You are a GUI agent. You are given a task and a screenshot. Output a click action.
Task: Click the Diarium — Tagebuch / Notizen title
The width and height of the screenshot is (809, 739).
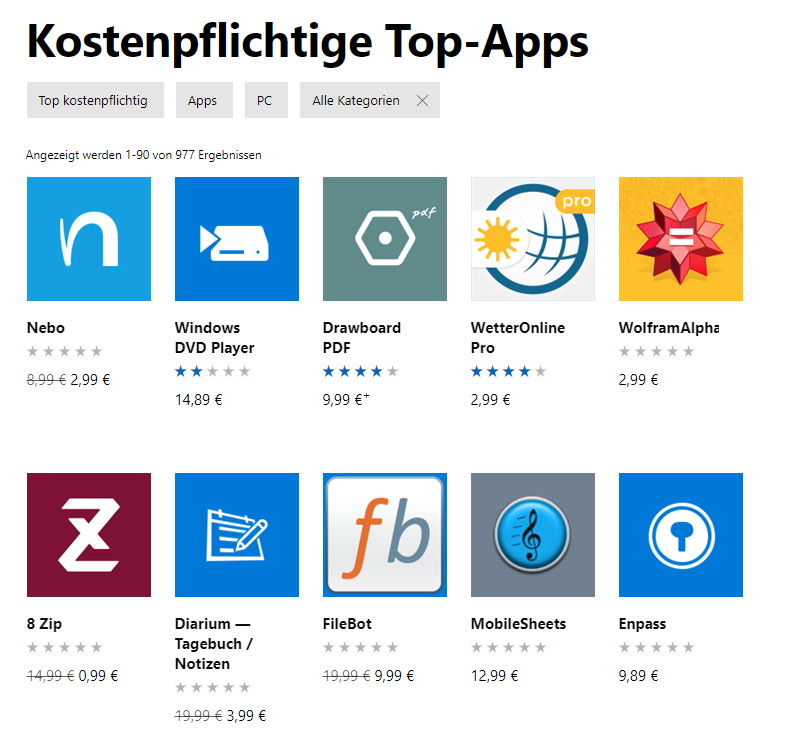[214, 644]
